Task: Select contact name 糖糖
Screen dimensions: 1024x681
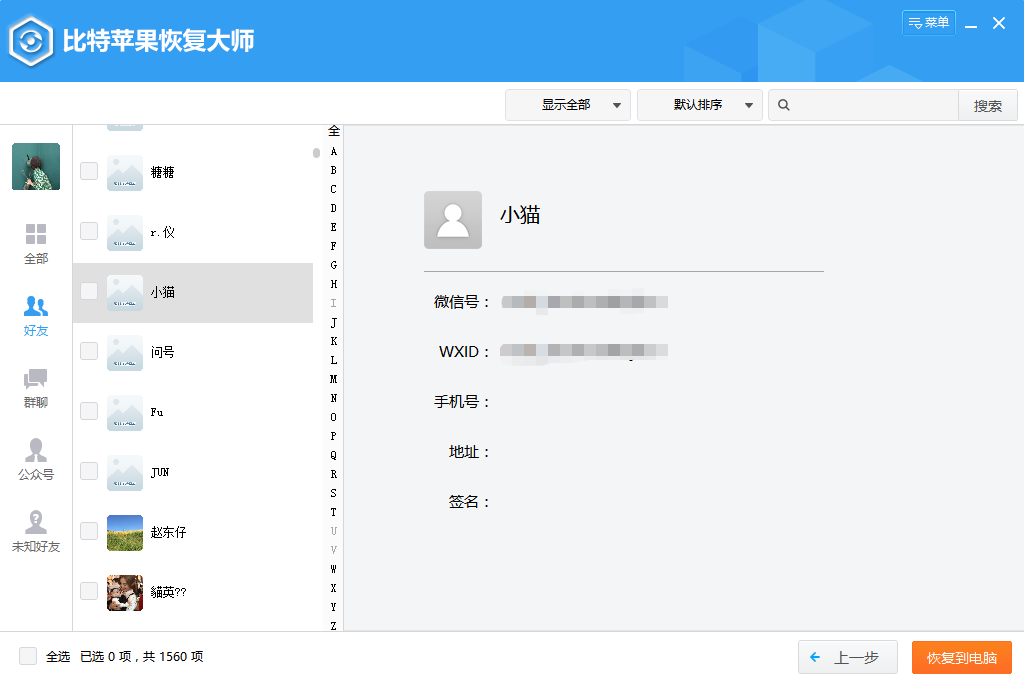Action: (x=163, y=172)
